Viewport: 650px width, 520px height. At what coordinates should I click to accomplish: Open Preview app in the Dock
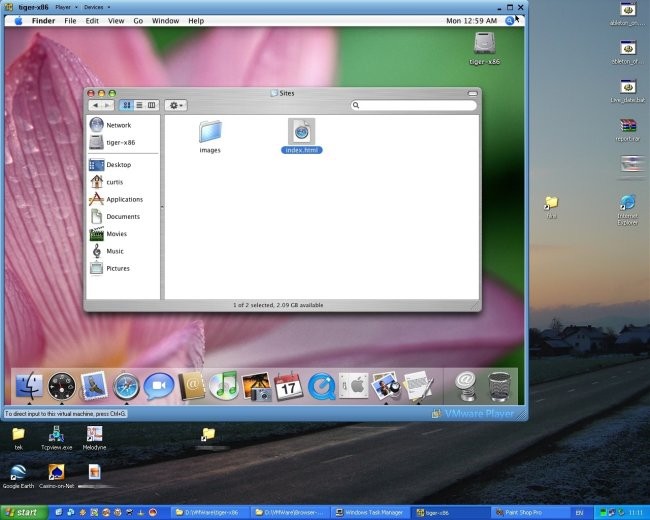coord(386,386)
